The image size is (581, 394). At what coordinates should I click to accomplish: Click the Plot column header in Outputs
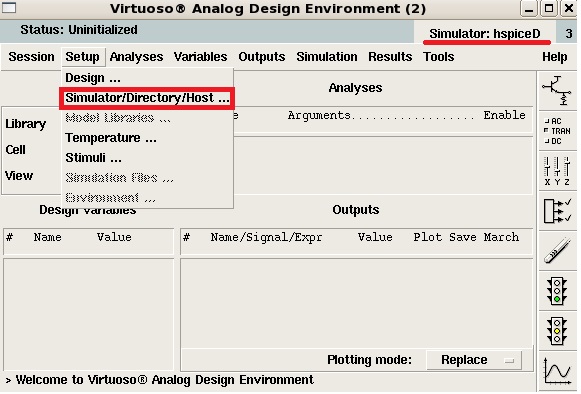point(428,237)
